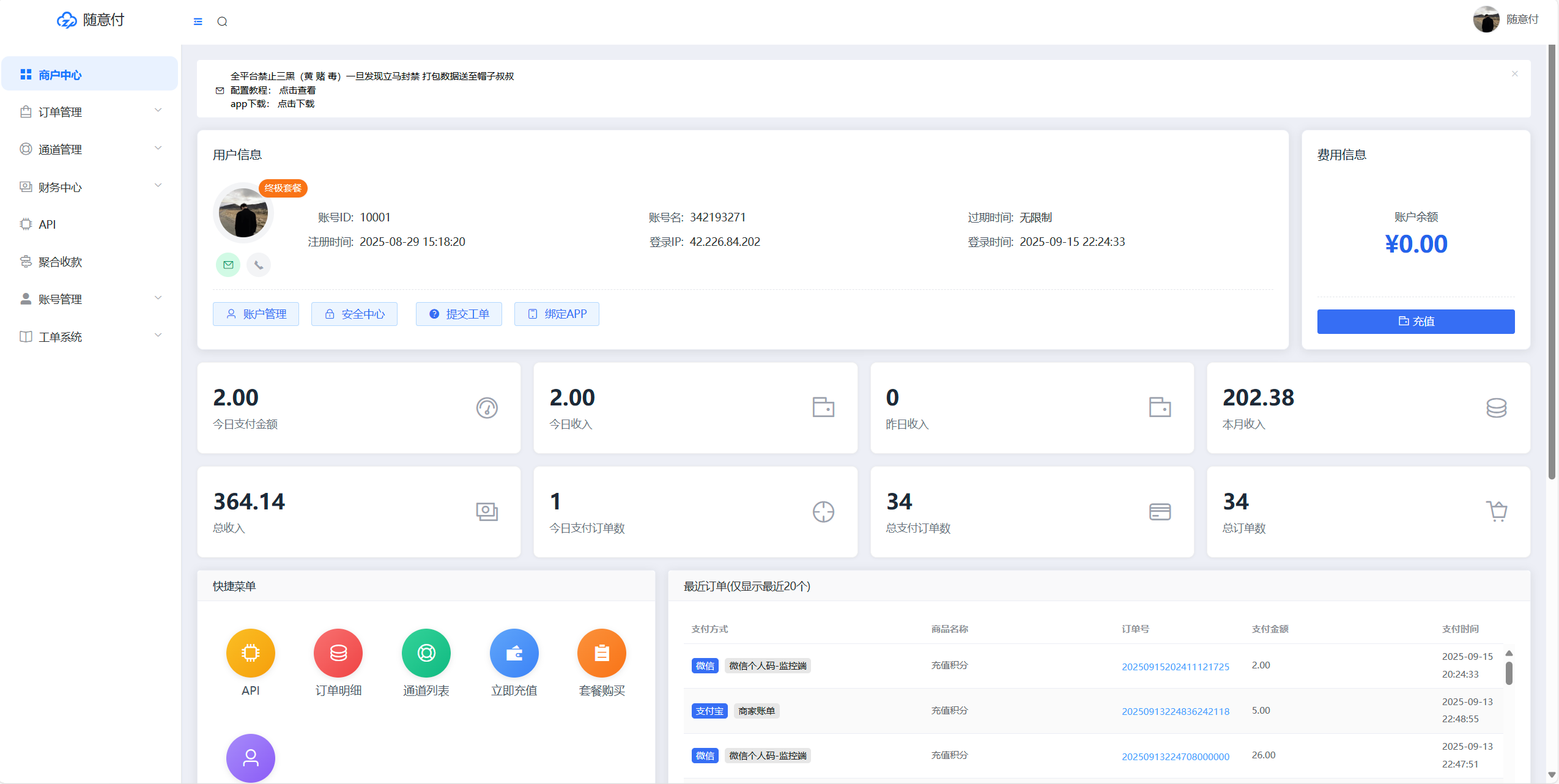The height and width of the screenshot is (784, 1559).
Task: Open order link 20250915202411121725
Action: click(x=1175, y=667)
